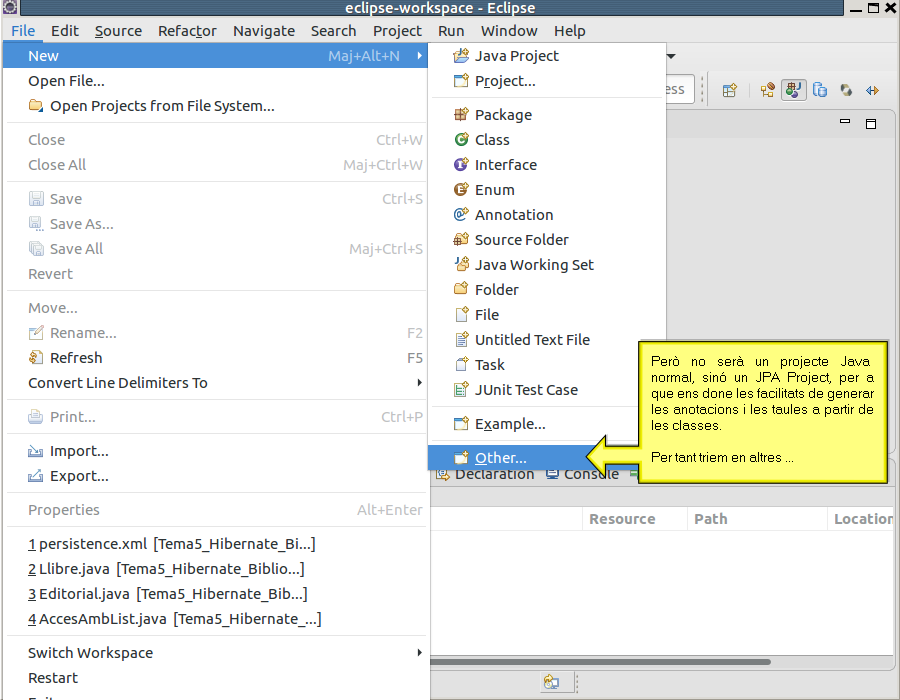Open the Database Development perspective icon
This screenshot has height=700, width=900.
(x=820, y=90)
